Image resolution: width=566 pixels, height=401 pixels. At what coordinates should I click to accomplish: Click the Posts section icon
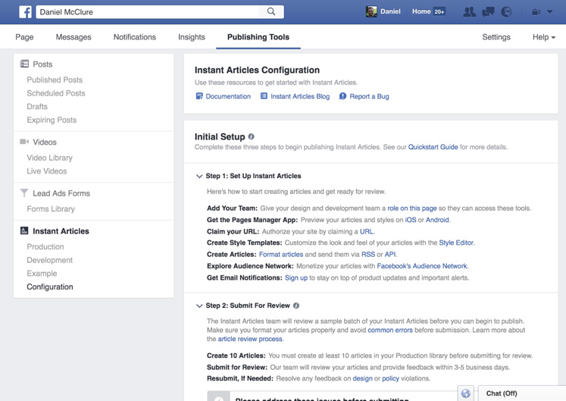25,64
